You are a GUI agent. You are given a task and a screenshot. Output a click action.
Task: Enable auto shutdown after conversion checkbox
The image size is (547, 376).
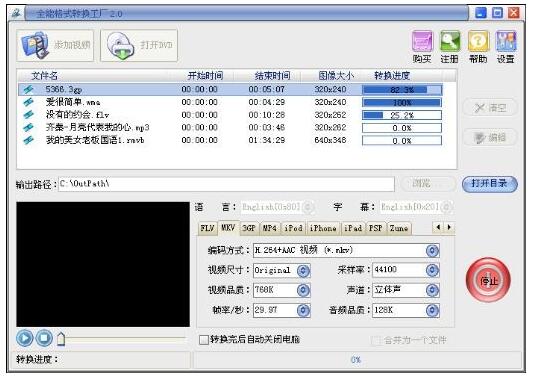click(204, 339)
